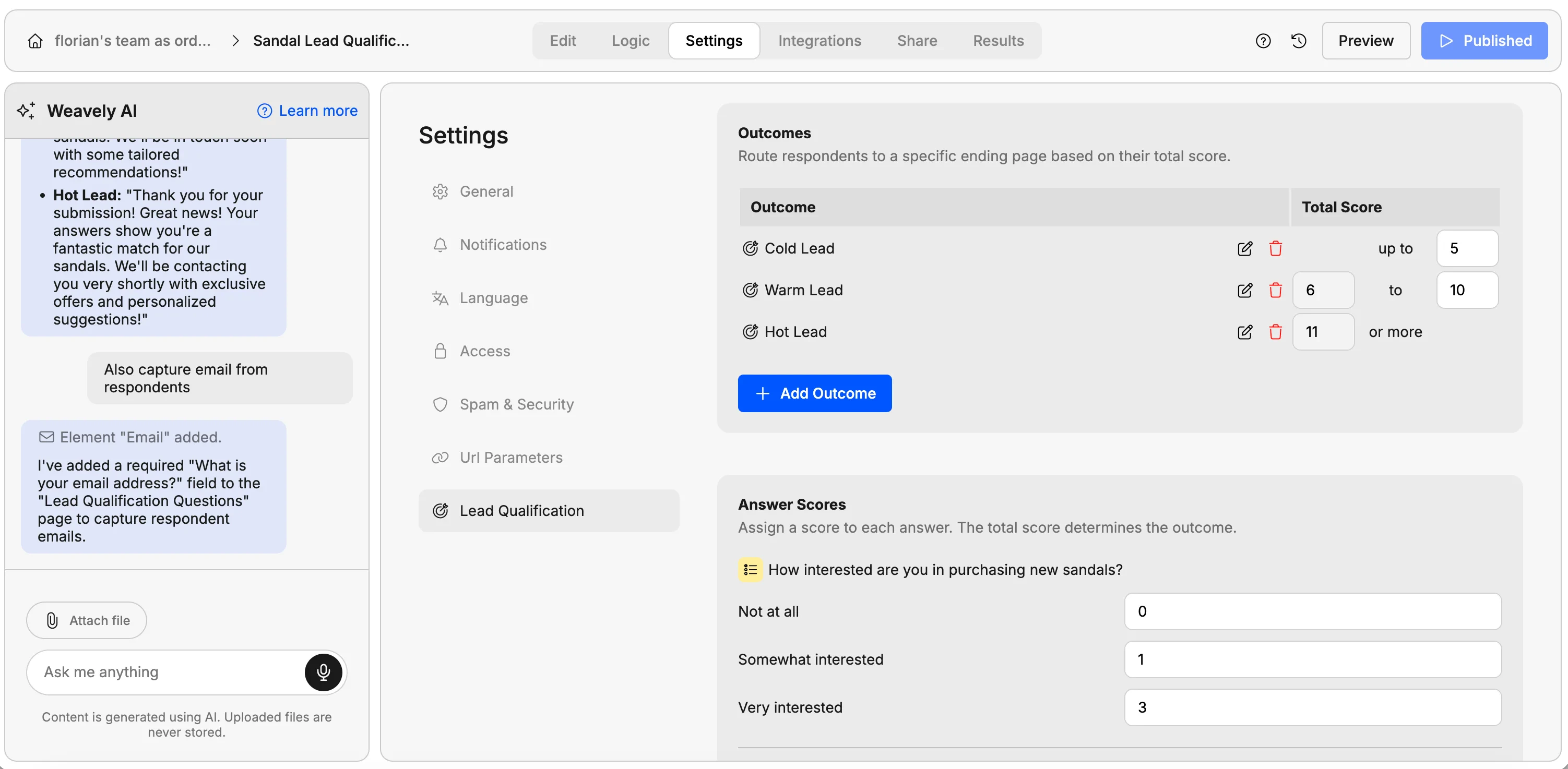Open the Learn more link
The height and width of the screenshot is (769, 1568).
pyautogui.click(x=307, y=111)
